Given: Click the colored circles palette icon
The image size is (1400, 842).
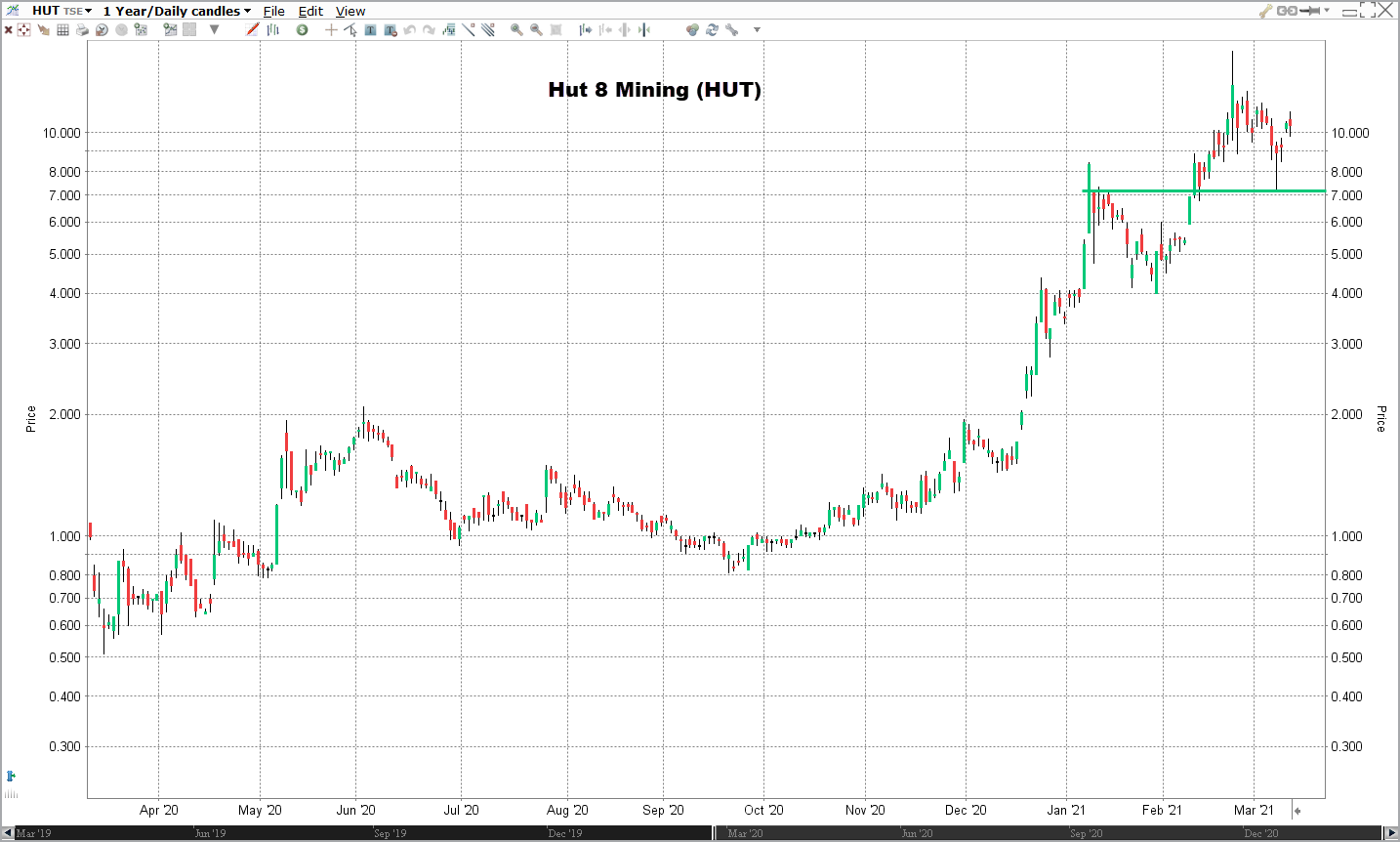Looking at the screenshot, I should pyautogui.click(x=693, y=30).
